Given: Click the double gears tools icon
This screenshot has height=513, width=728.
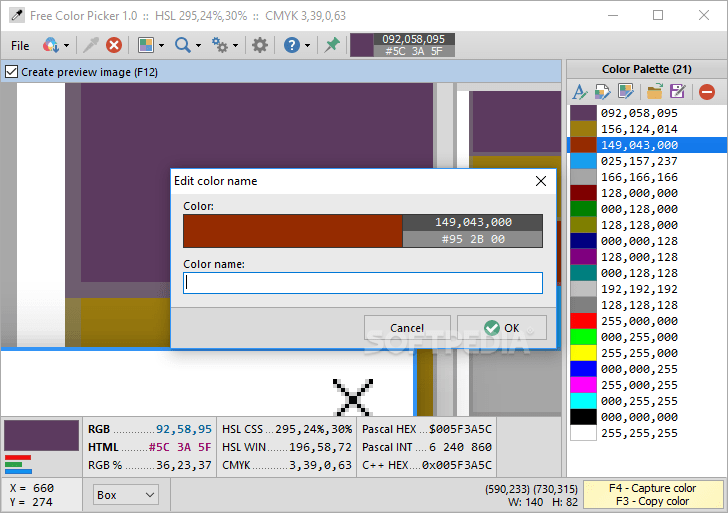Looking at the screenshot, I should [x=220, y=45].
